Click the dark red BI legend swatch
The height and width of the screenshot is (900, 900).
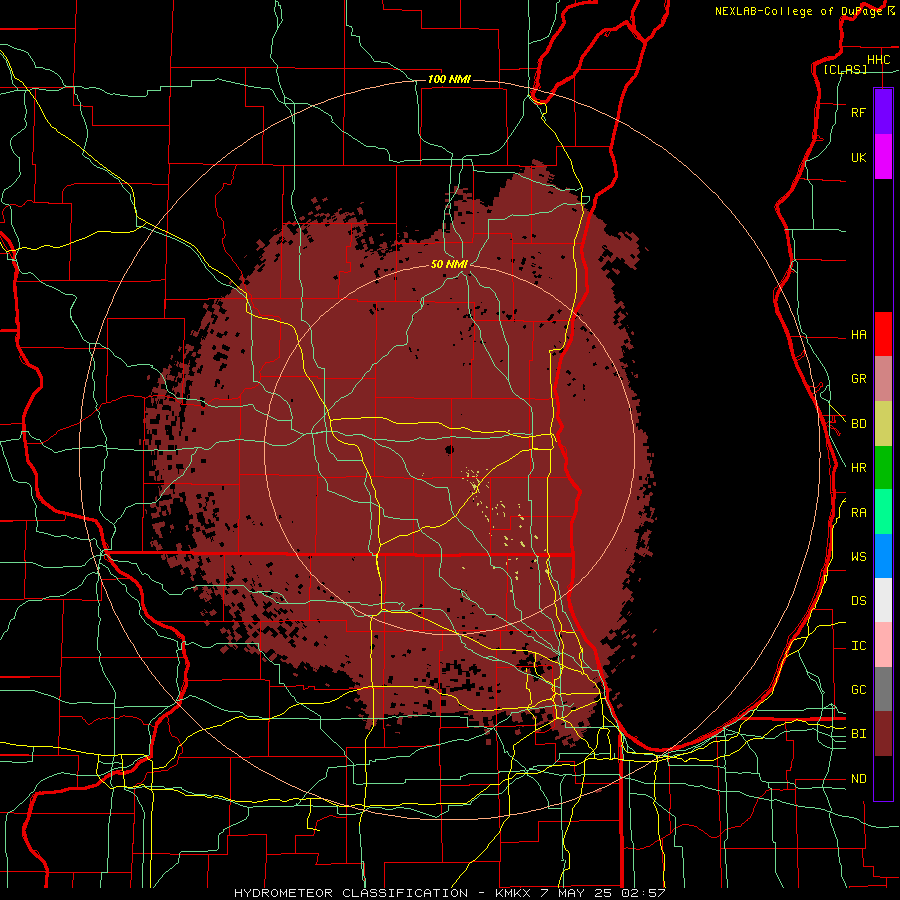coord(883,734)
